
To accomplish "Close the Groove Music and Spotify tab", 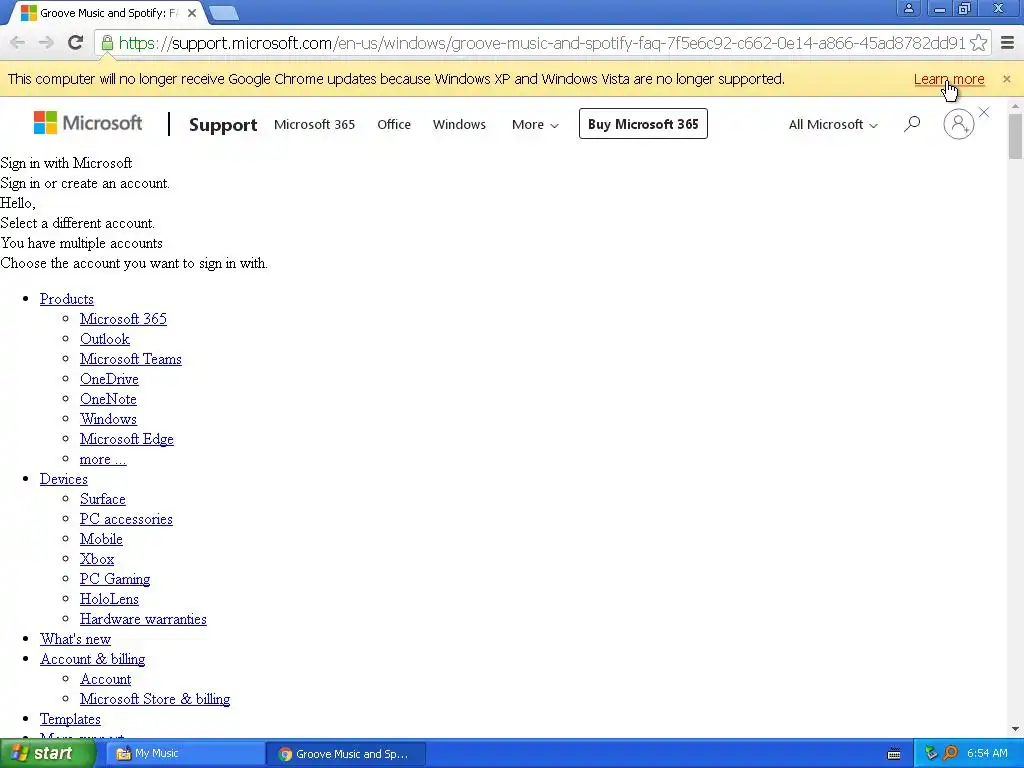I will tap(192, 13).
